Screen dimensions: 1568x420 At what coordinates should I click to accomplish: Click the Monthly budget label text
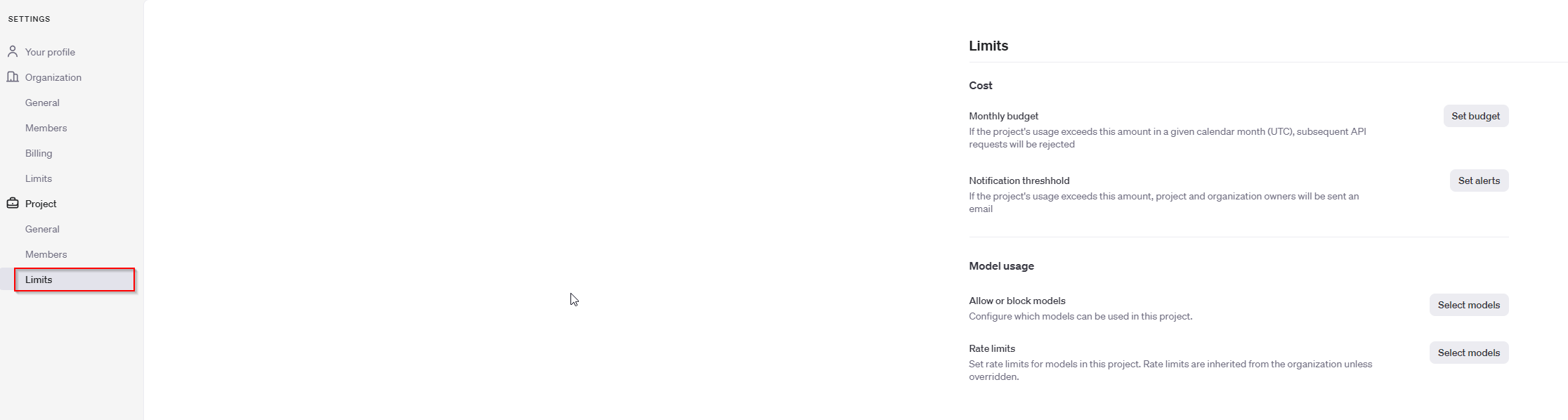coord(1003,116)
